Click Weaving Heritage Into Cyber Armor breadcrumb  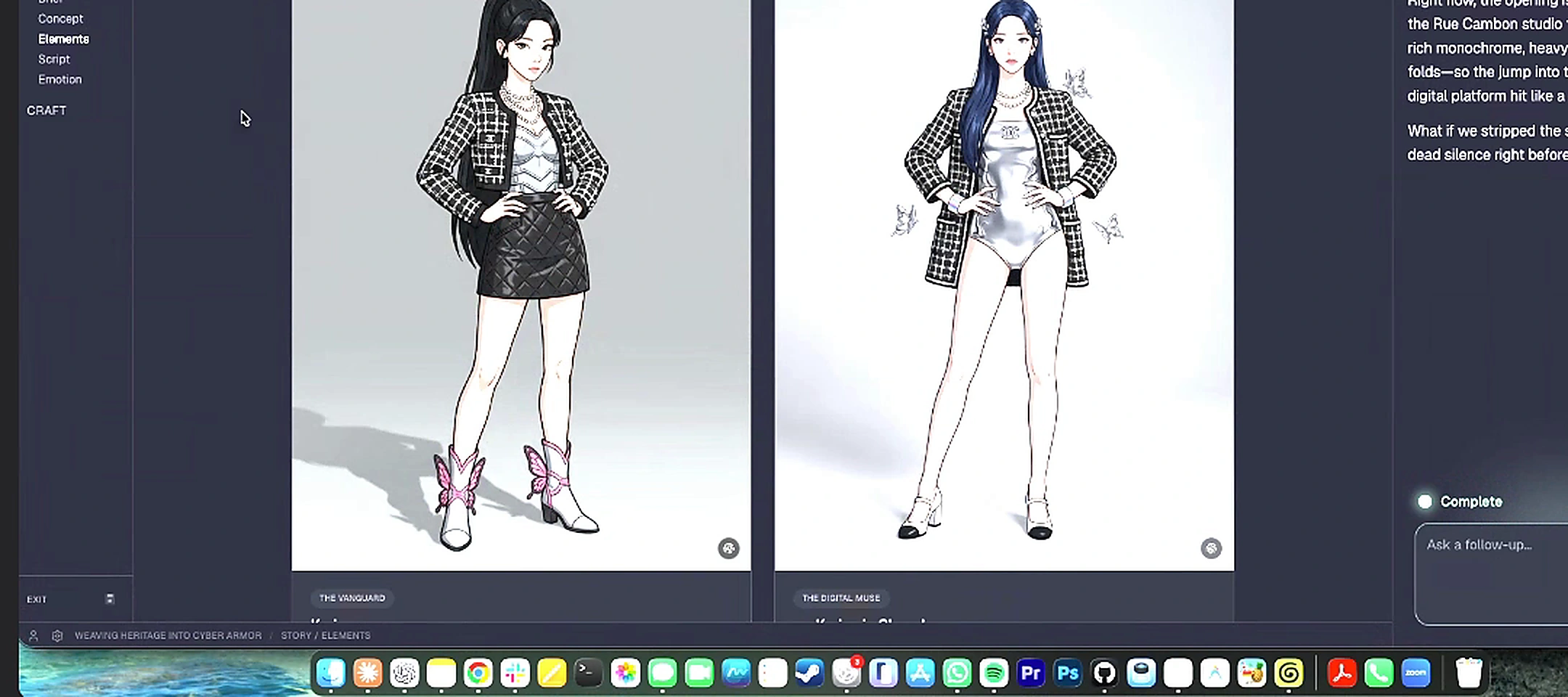pos(168,635)
